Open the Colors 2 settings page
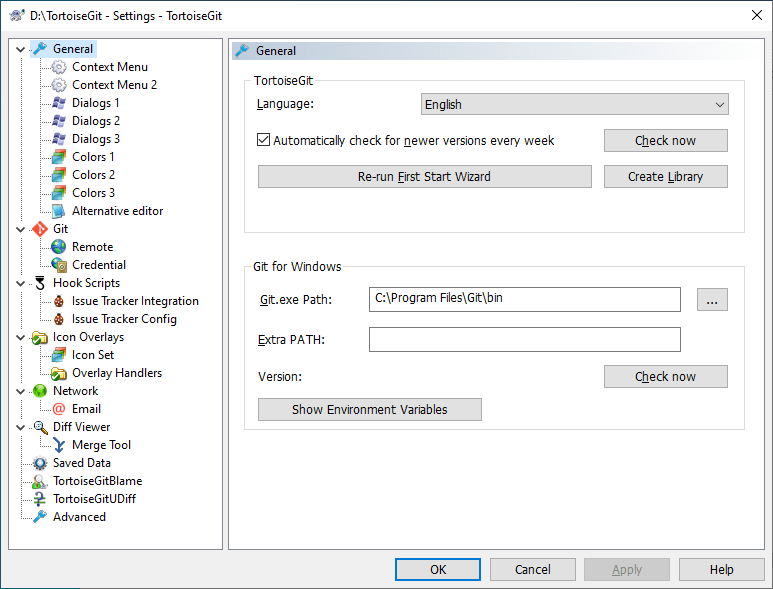The width and height of the screenshot is (773, 589). pos(93,175)
